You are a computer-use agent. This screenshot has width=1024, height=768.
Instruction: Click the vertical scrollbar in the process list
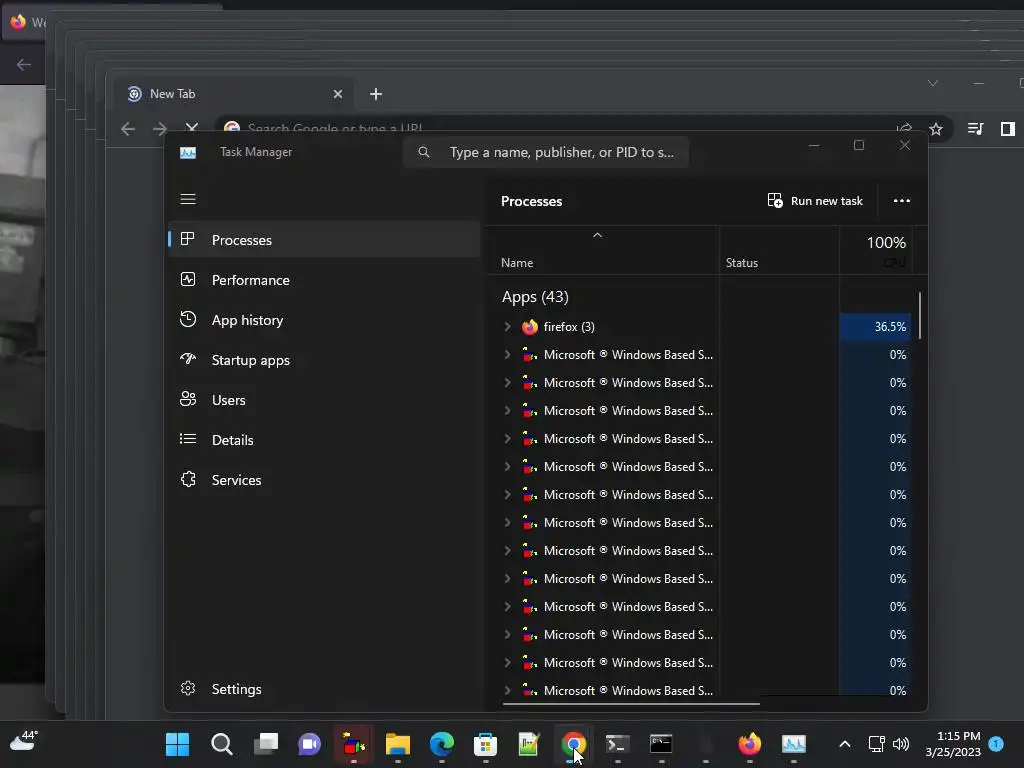(920, 315)
